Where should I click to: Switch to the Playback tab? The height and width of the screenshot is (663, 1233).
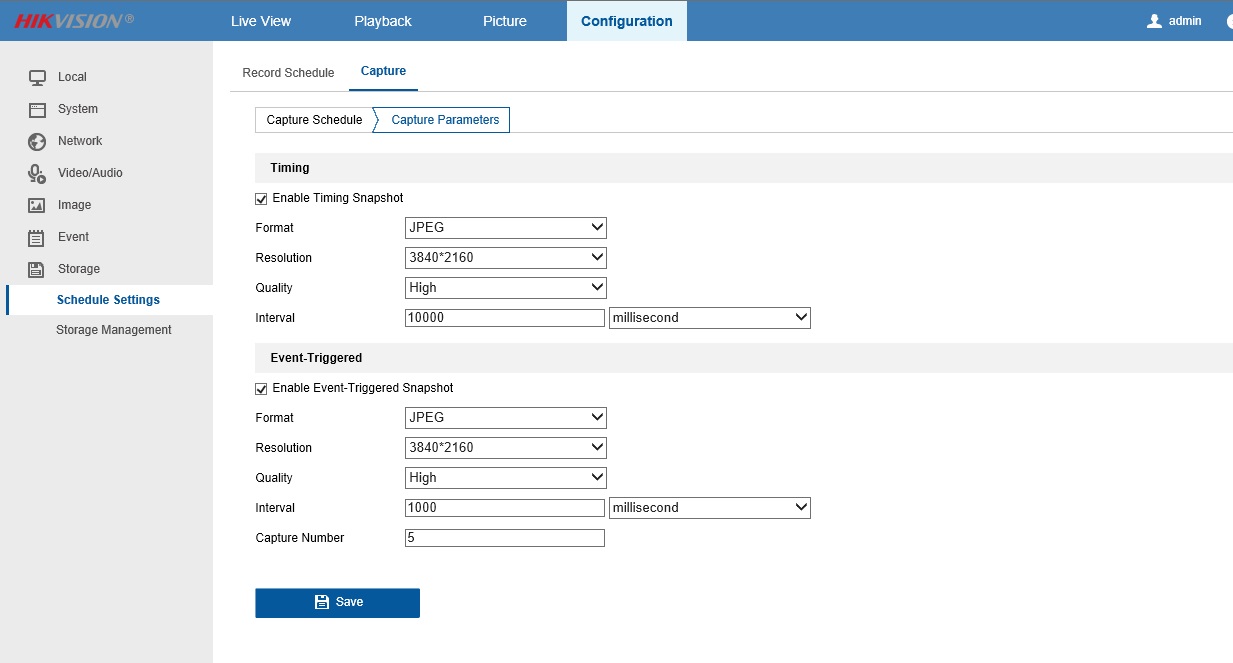coord(382,21)
